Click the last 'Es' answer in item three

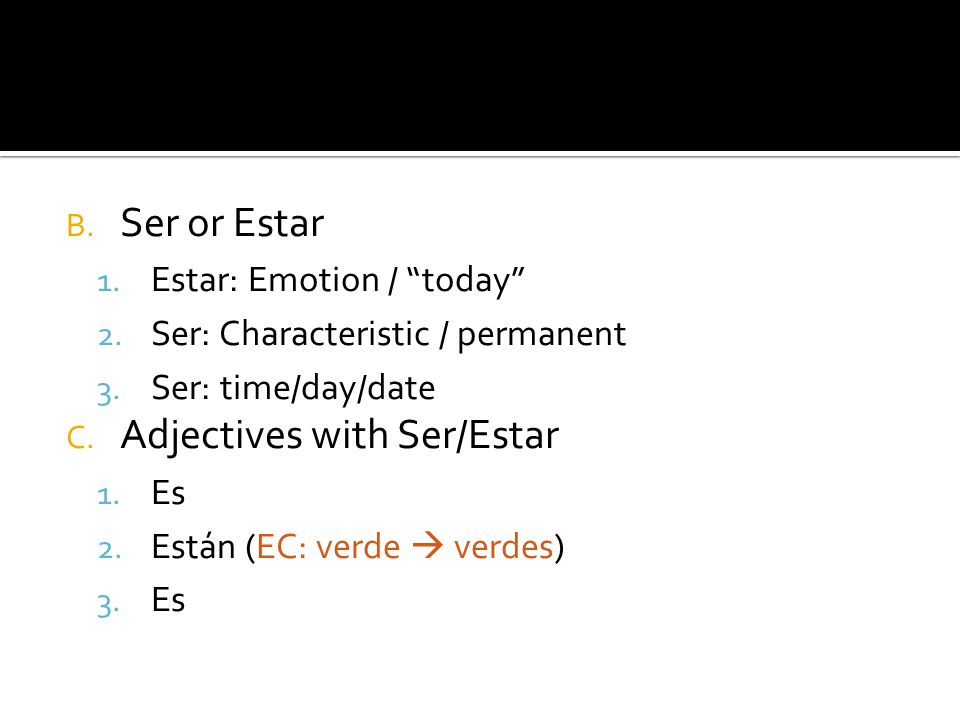point(168,600)
